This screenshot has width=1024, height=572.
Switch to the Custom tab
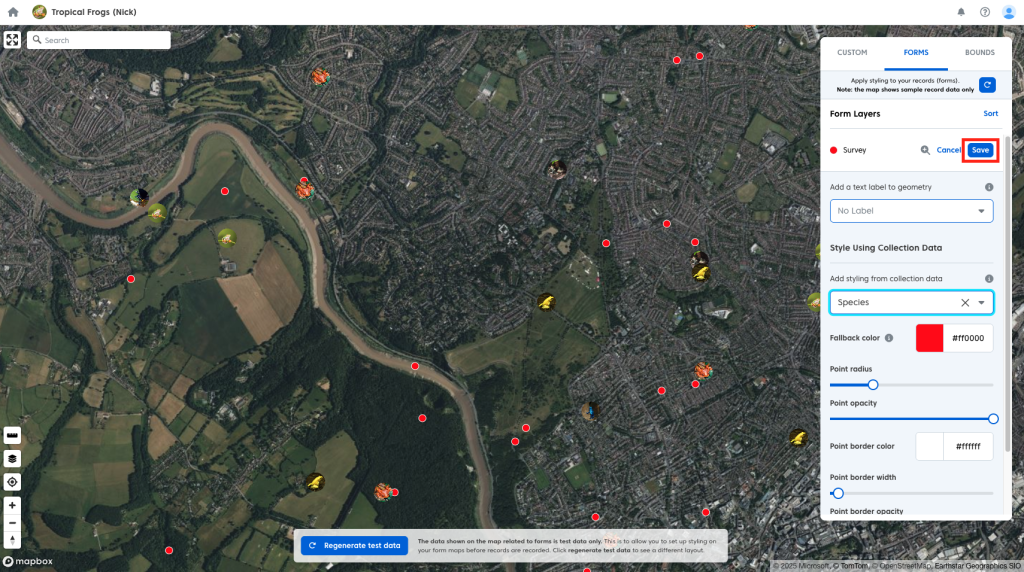pyautogui.click(x=852, y=52)
